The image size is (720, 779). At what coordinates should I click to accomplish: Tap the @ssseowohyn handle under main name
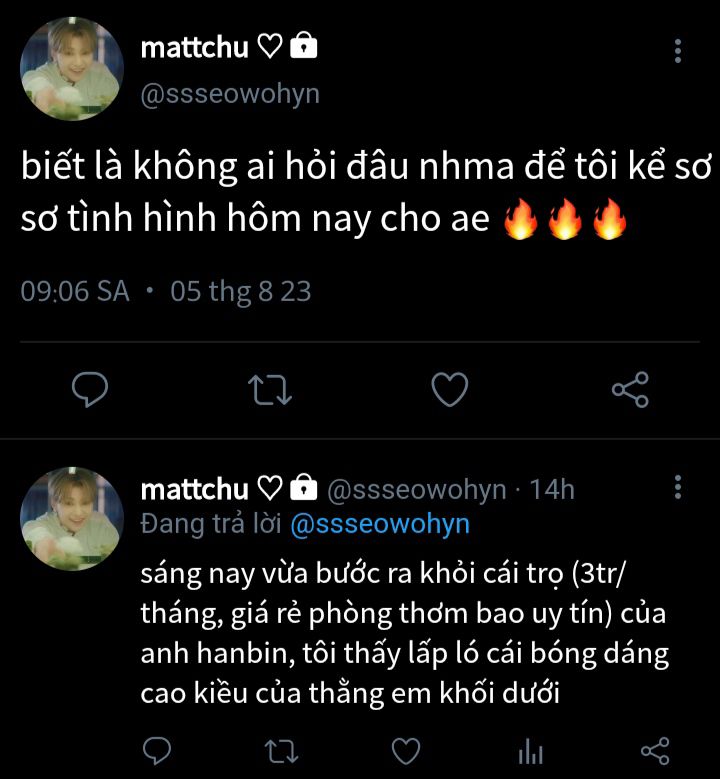point(230,93)
